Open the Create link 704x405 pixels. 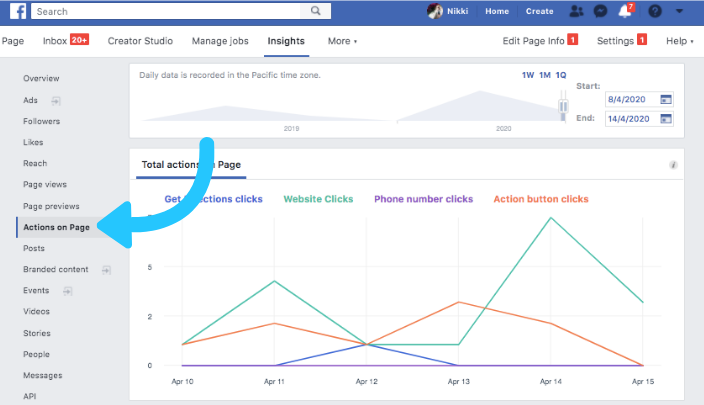539,11
